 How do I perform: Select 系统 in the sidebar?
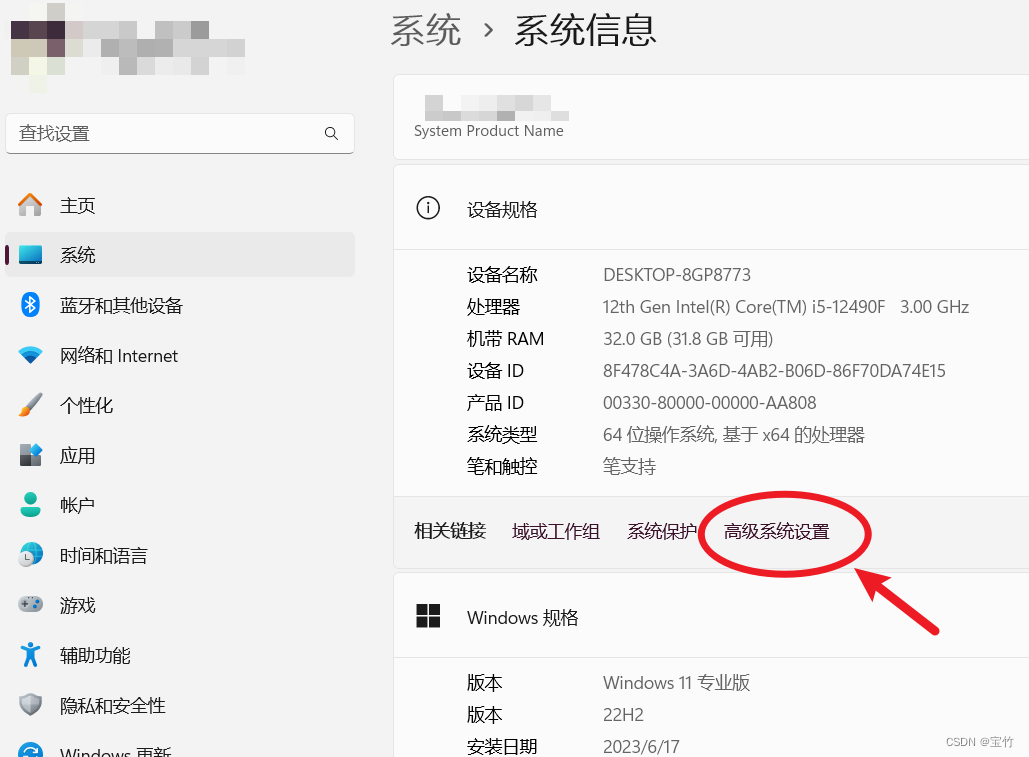[180, 255]
